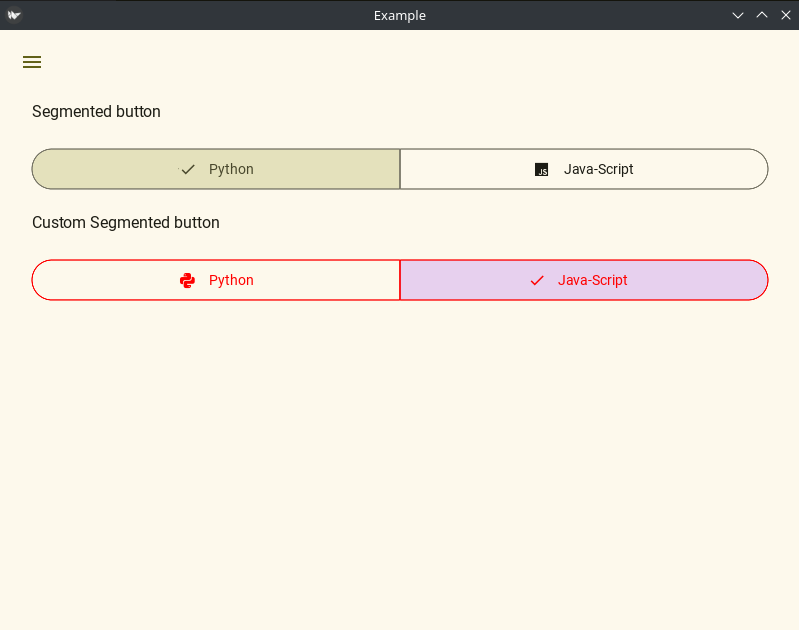Viewport: 799px width, 630px height.
Task: Deselect the purple Java-Script segment
Action: tap(584, 280)
